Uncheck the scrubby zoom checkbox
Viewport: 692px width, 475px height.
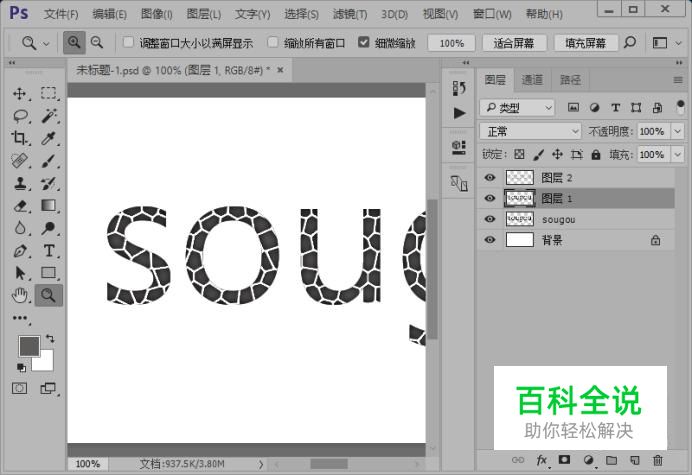coord(364,42)
